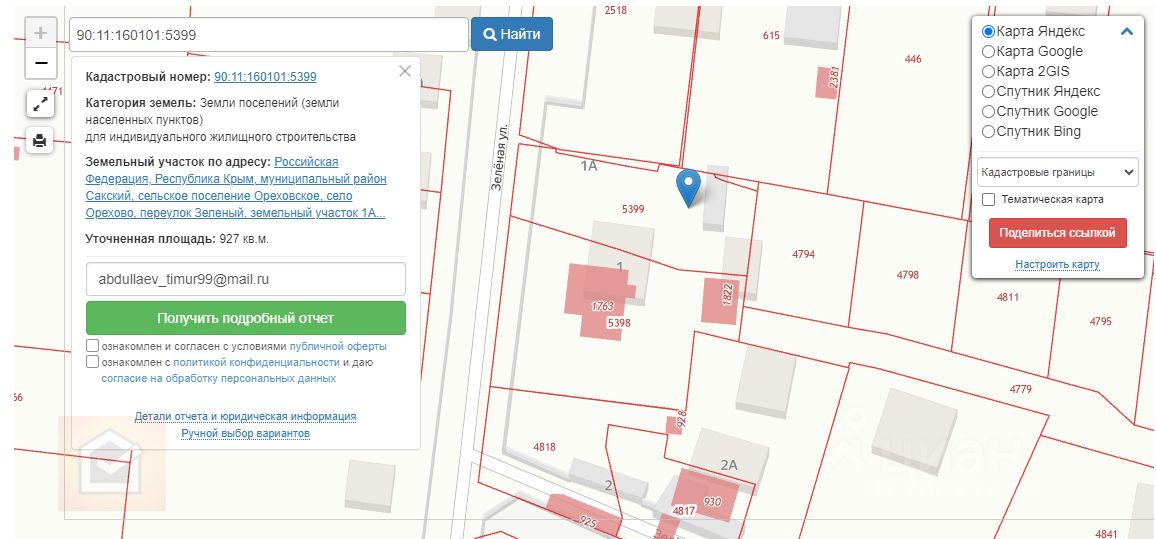The image size is (1156, 539).
Task: Zoom in with the plus button
Action: [41, 33]
